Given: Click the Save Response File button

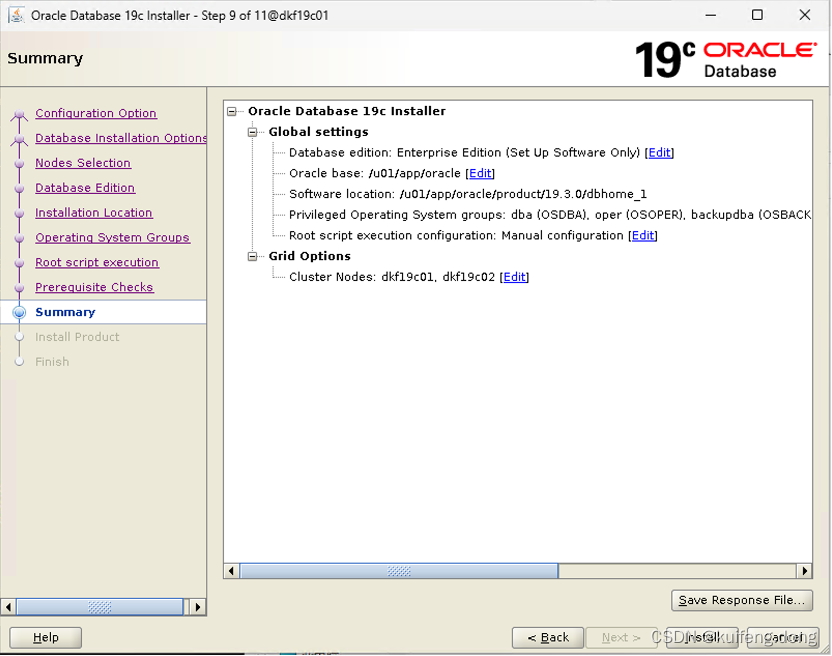Looking at the screenshot, I should pyautogui.click(x=742, y=601).
